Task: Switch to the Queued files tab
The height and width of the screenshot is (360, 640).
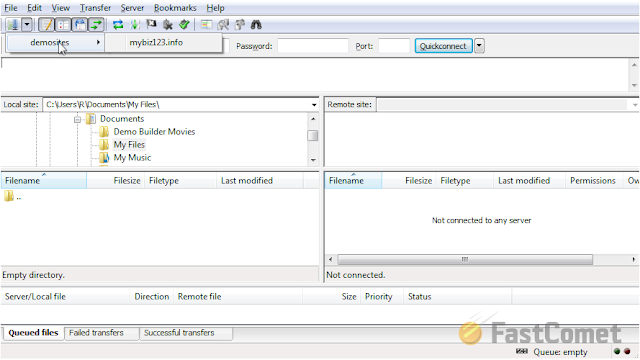Action: (33, 333)
